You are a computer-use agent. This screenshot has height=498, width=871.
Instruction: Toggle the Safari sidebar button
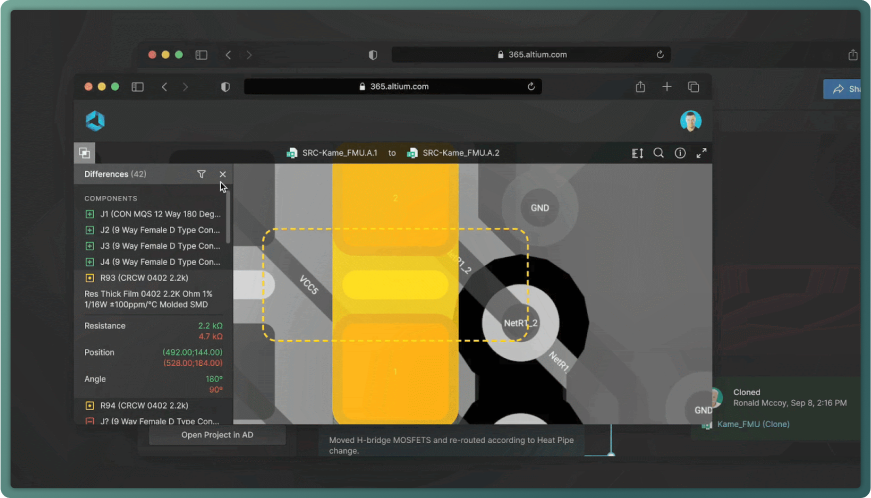pyautogui.click(x=138, y=87)
